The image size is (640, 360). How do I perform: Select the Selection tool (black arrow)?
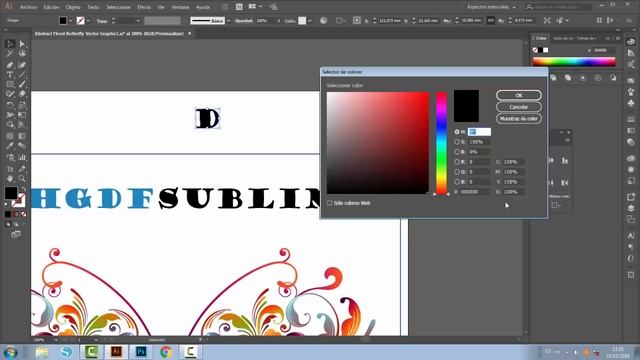click(x=10, y=44)
